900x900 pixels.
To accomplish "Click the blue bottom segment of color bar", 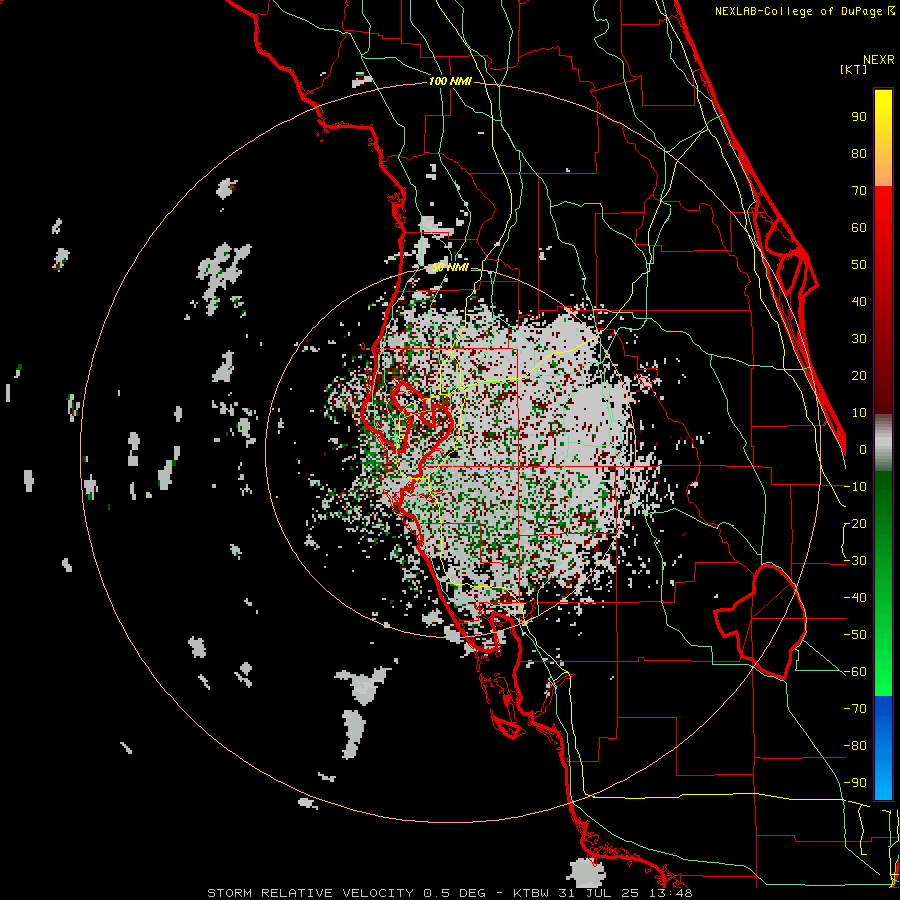I will 883,747.
